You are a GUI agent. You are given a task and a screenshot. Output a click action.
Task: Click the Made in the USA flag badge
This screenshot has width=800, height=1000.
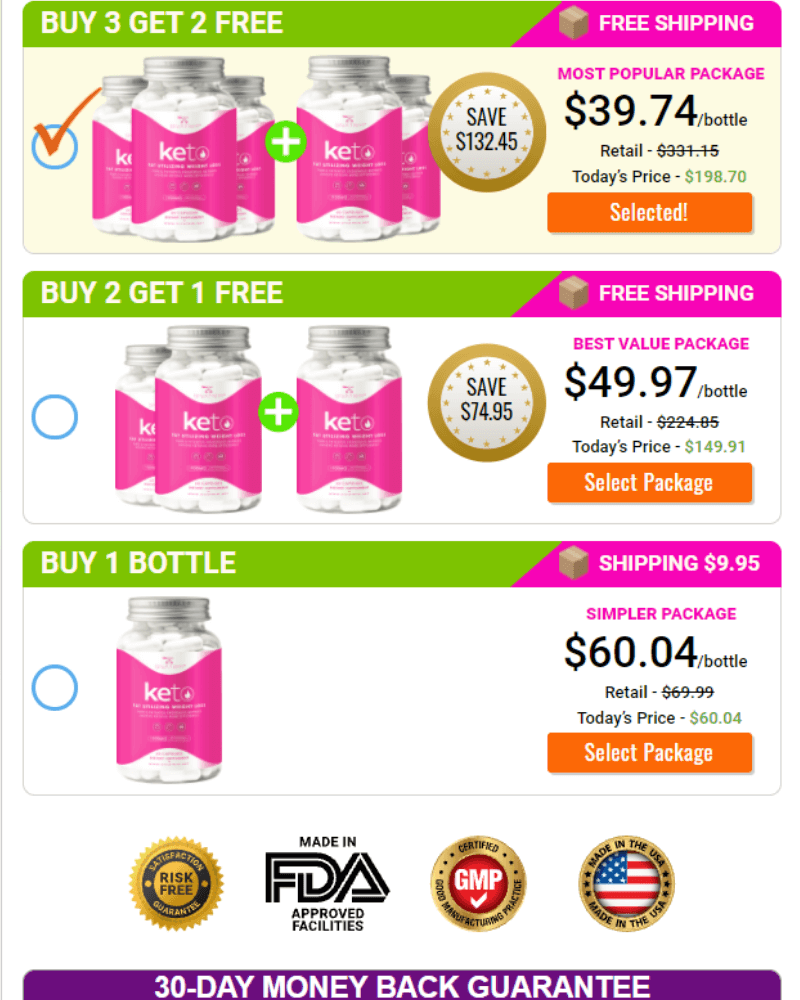(x=626, y=883)
